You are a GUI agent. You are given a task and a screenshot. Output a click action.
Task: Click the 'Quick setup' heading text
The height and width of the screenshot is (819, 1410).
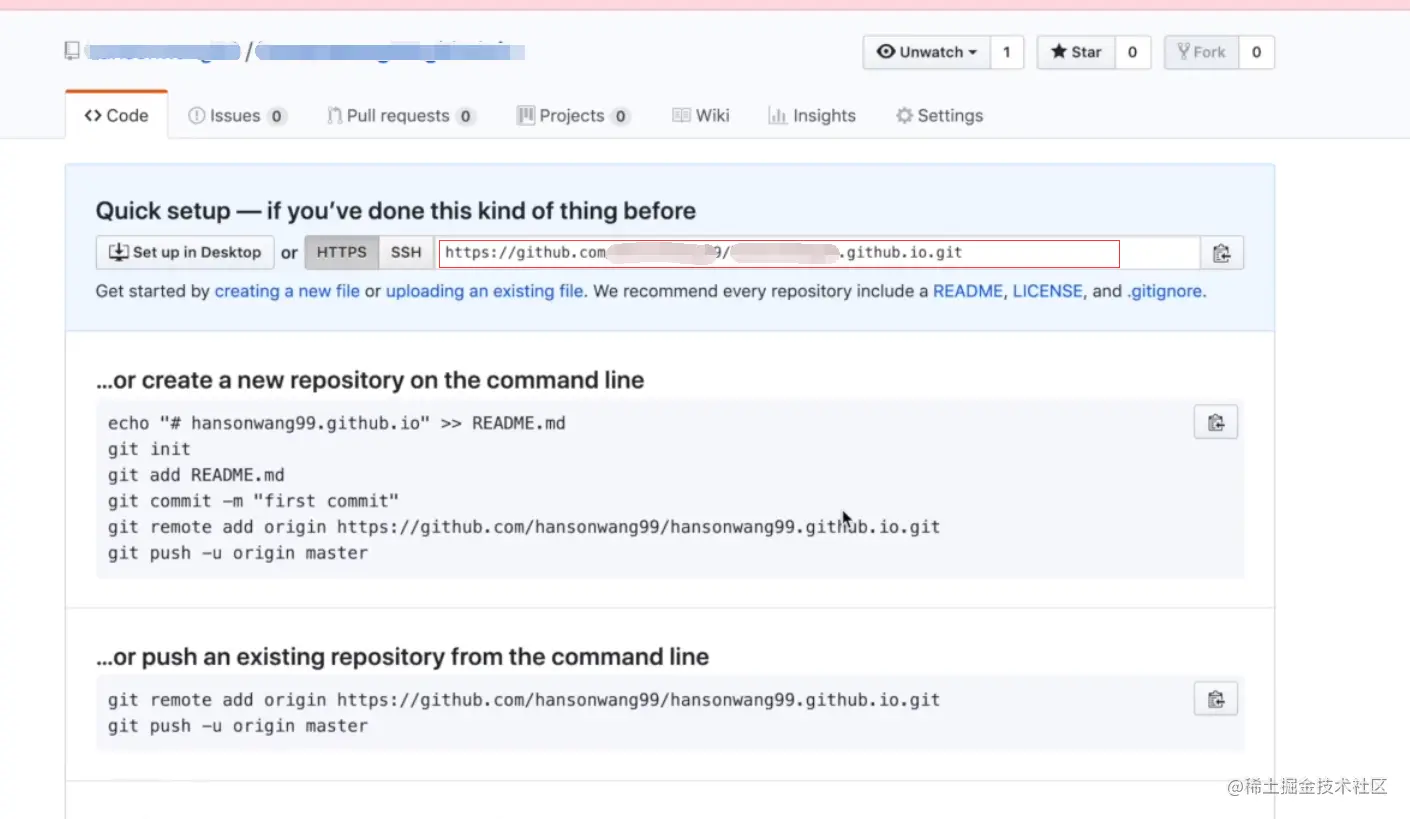396,211
